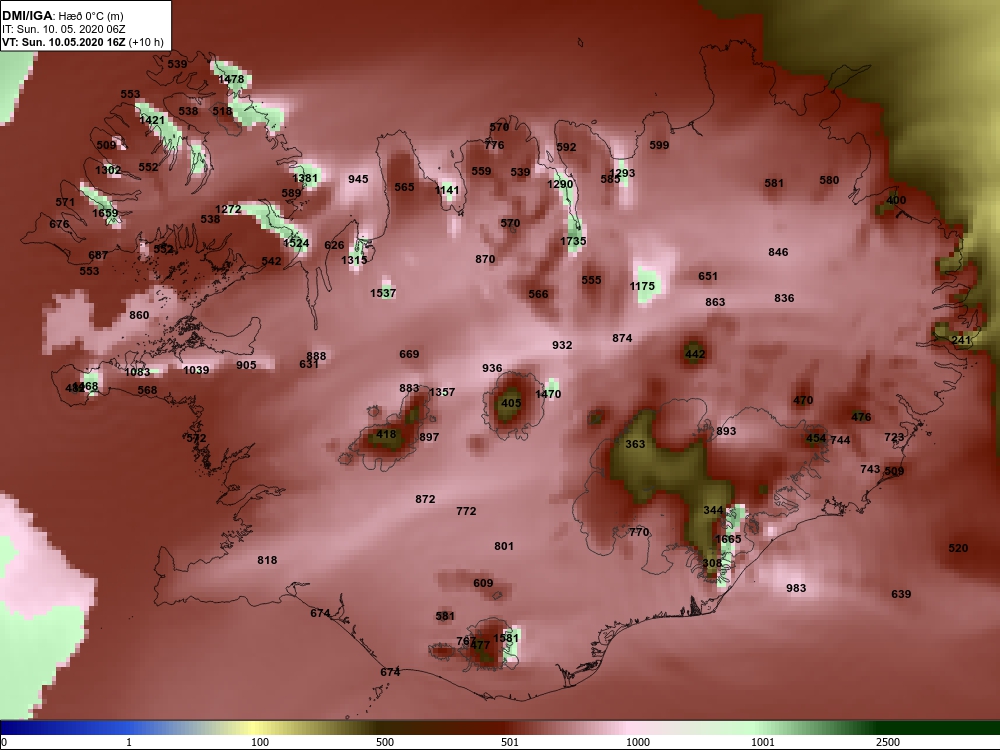Click the 872 height value
1000x750 pixels.
click(425, 499)
